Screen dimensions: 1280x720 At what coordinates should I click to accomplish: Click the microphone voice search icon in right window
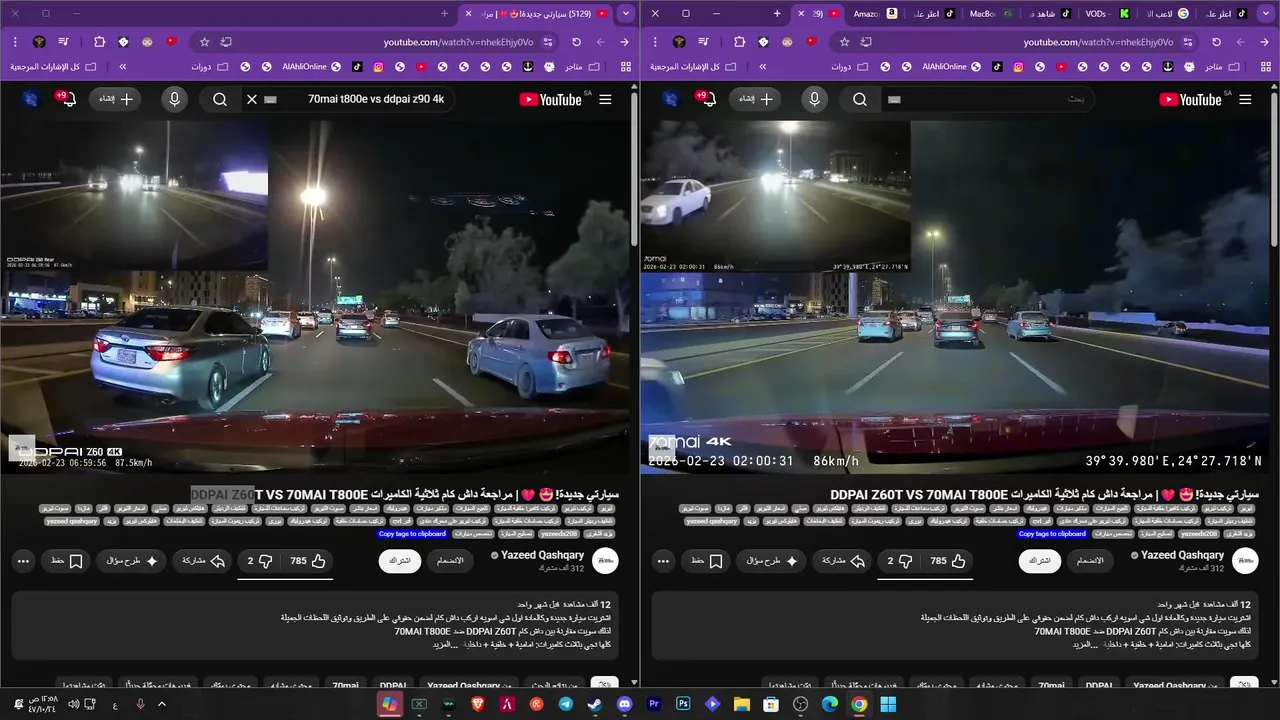(815, 99)
